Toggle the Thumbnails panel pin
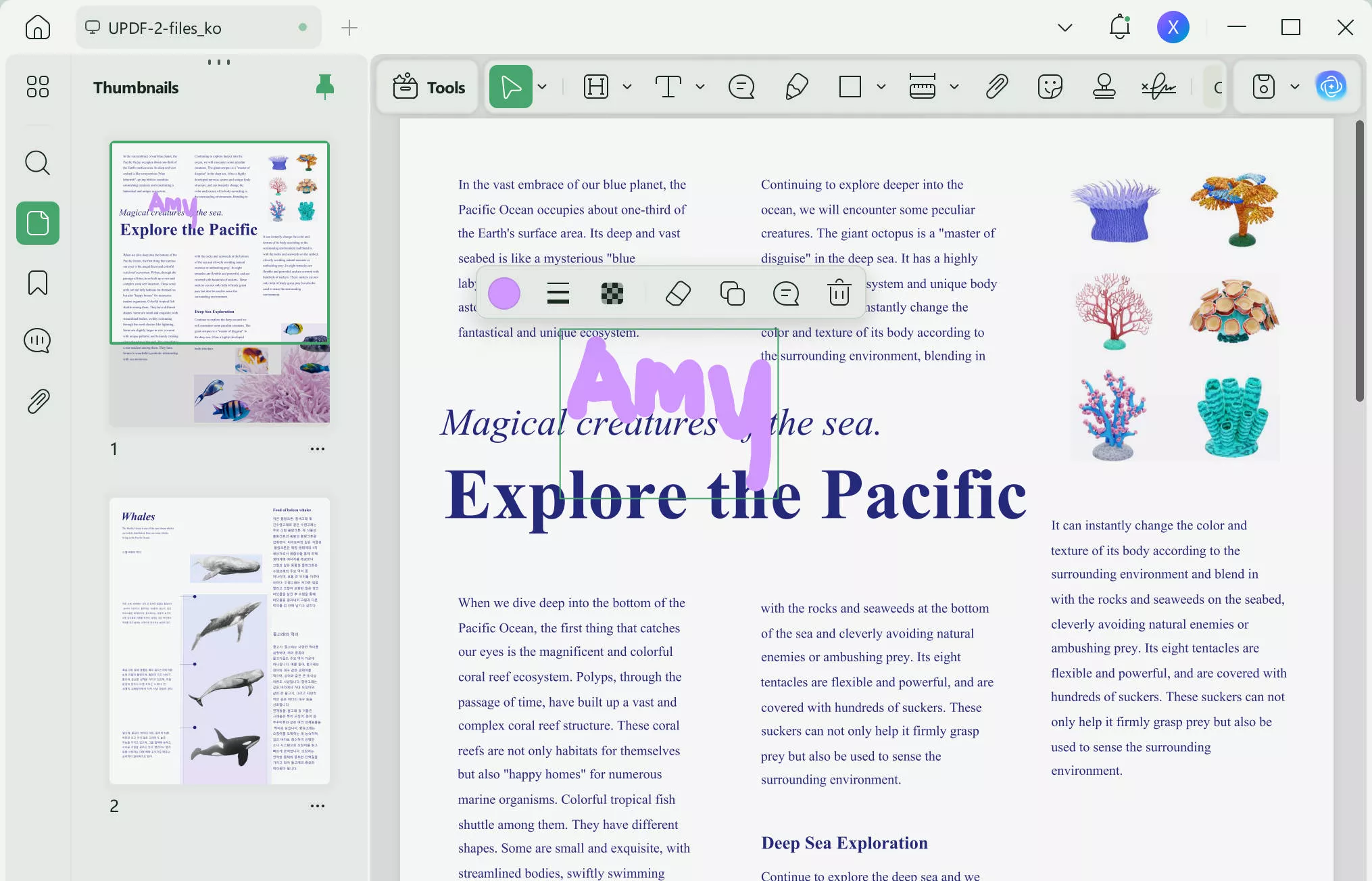1372x881 pixels. pyautogui.click(x=325, y=87)
